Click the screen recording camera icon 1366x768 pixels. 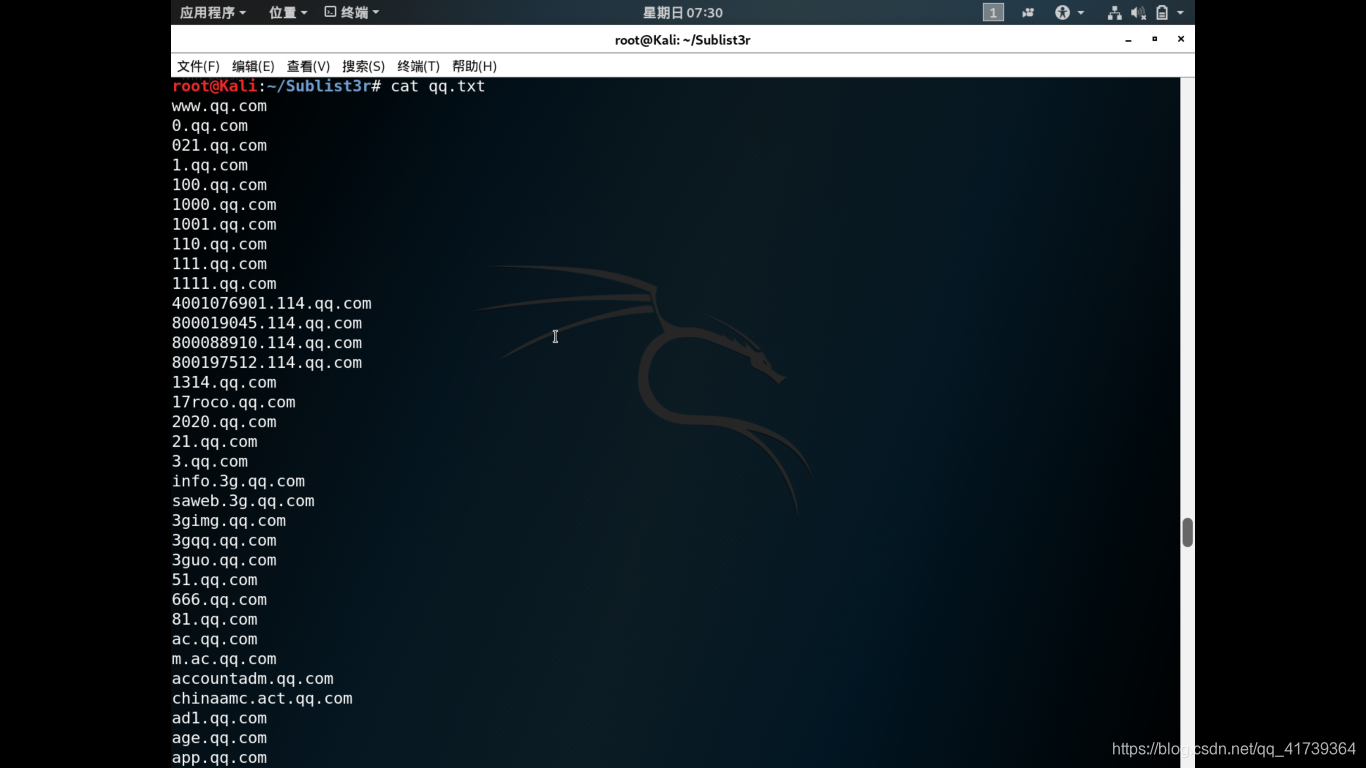click(x=1028, y=12)
